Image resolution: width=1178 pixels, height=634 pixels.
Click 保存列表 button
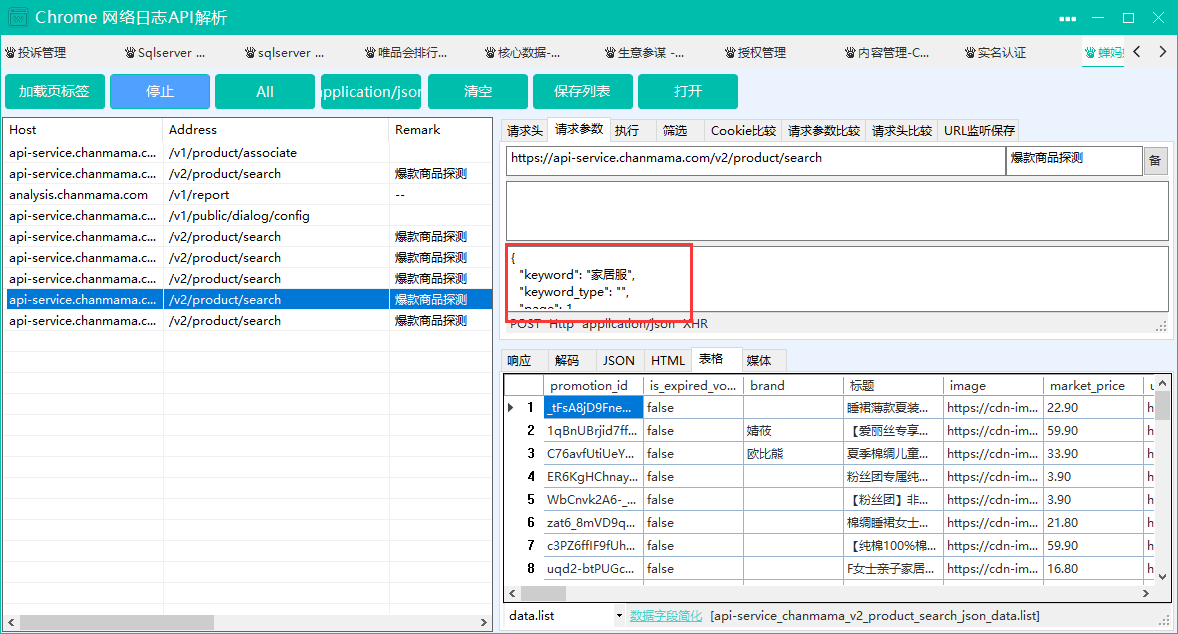point(582,92)
